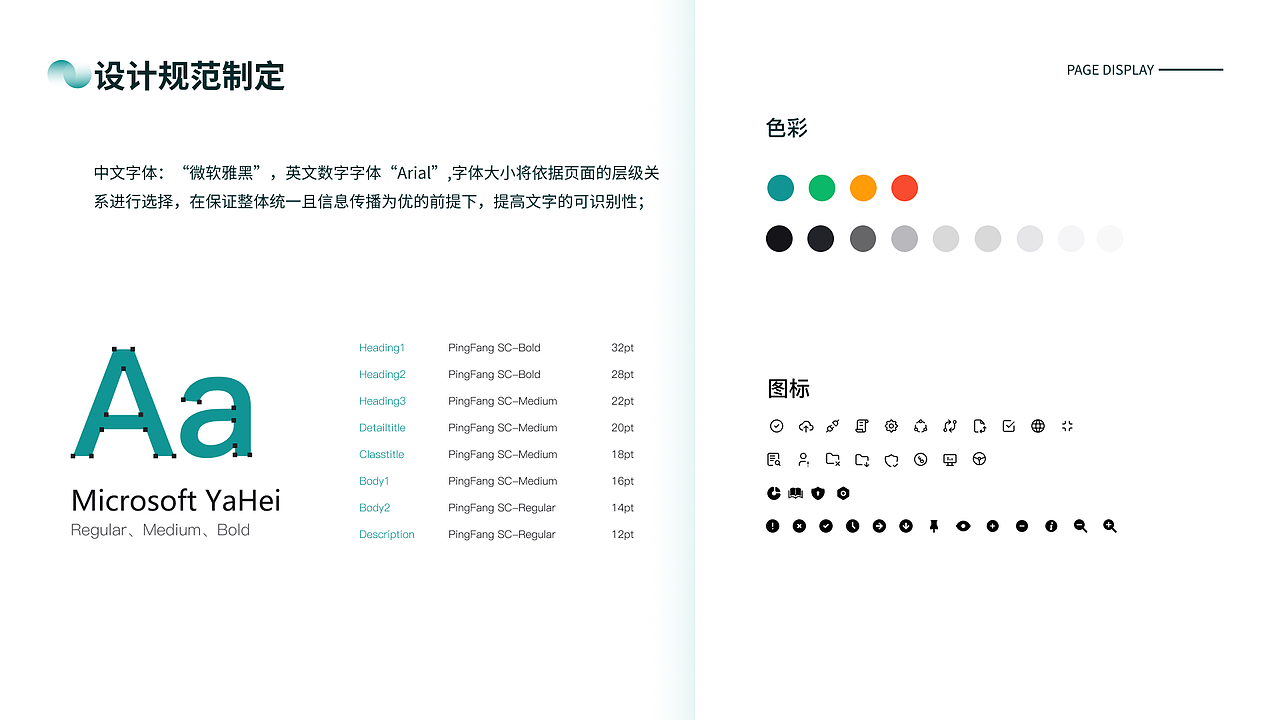
Task: Select the cloud upload icon
Action: pyautogui.click(x=806, y=426)
